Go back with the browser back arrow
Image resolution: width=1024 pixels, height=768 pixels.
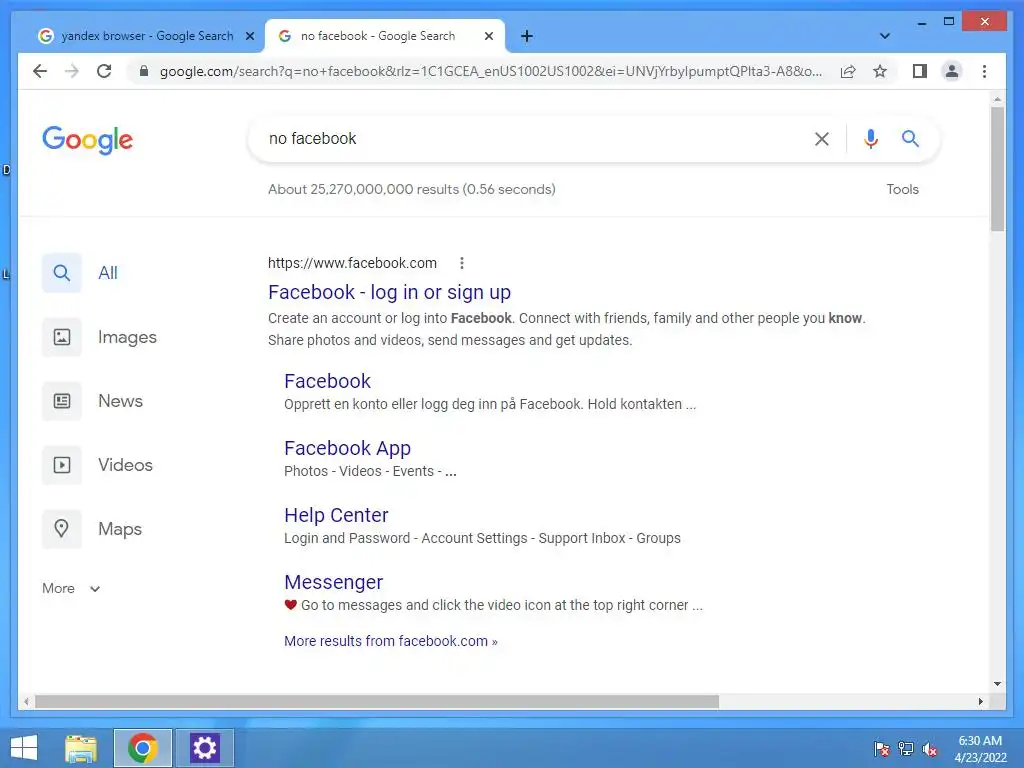[x=40, y=71]
